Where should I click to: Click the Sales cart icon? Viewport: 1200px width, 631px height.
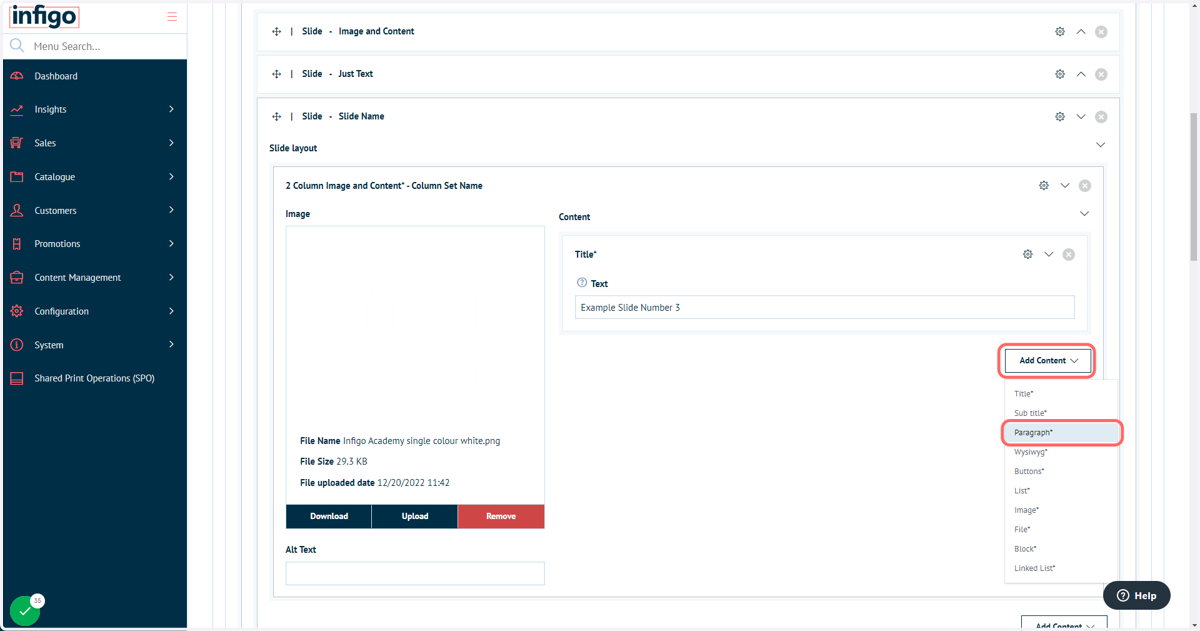[x=17, y=143]
